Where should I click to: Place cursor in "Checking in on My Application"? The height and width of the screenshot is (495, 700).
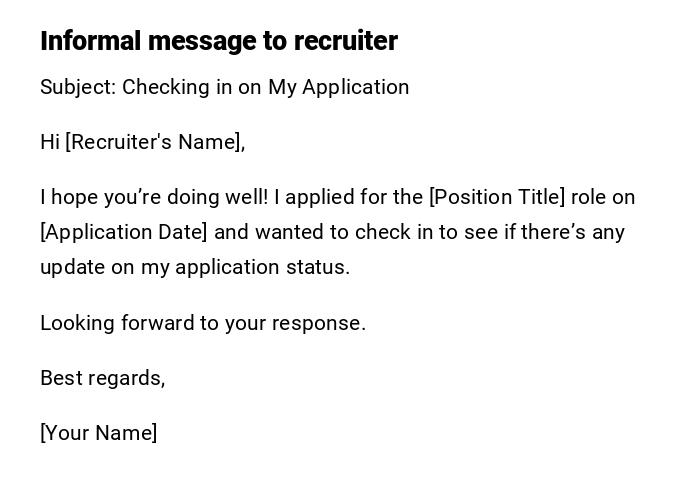pyautogui.click(x=265, y=87)
